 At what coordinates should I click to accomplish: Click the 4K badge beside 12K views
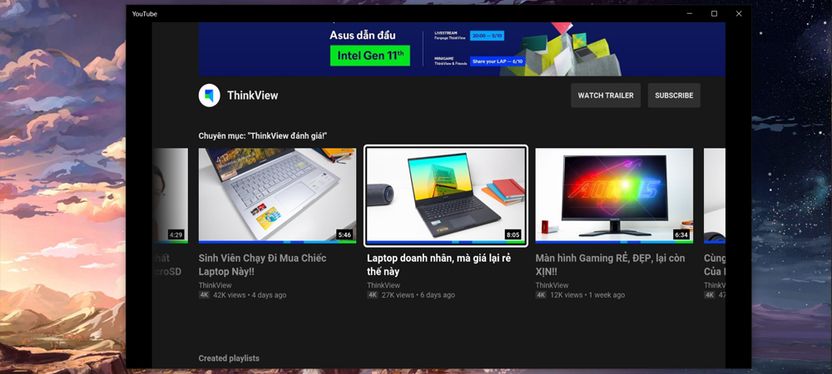[x=541, y=295]
